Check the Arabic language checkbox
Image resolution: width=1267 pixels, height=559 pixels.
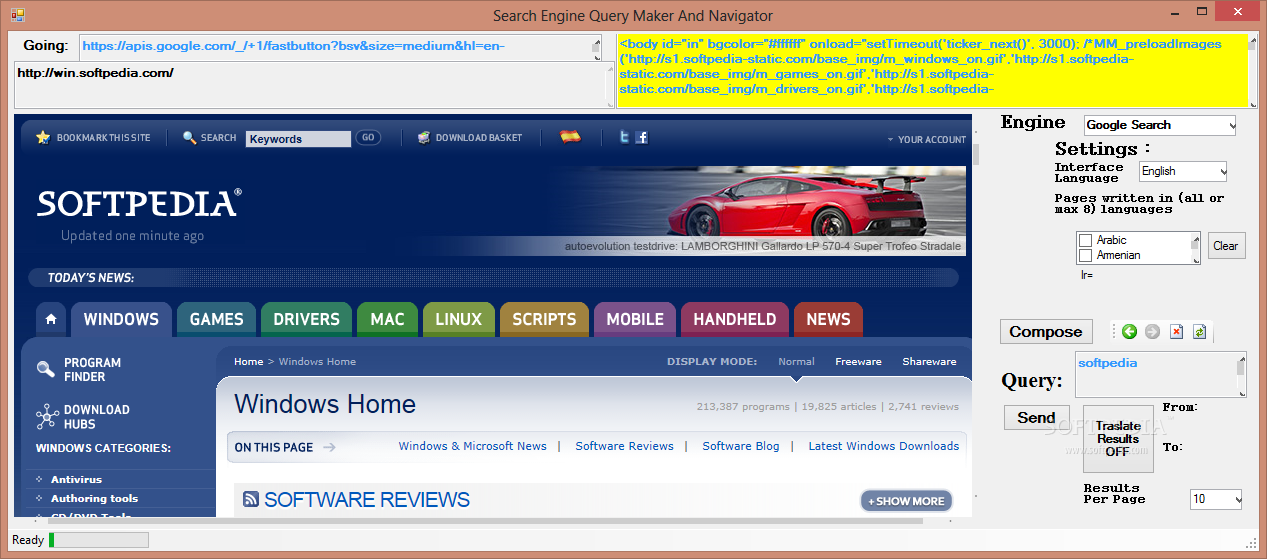[1085, 240]
